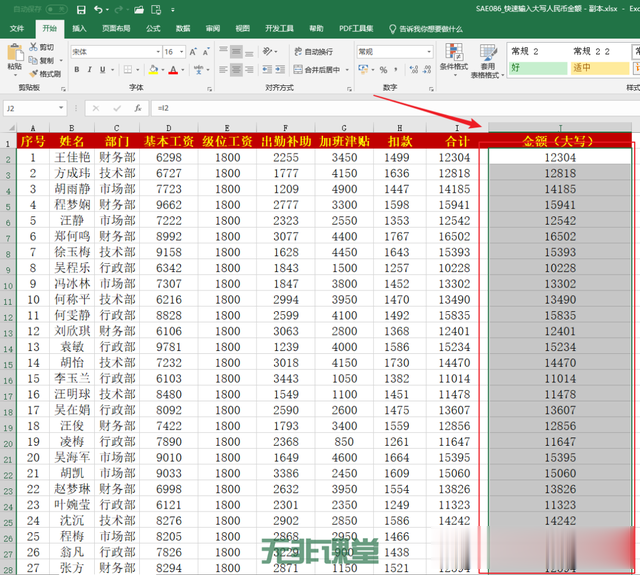Screen dimensions: 640x575
Task: Click the Cut (剪切) scissors button
Action: 41,47
